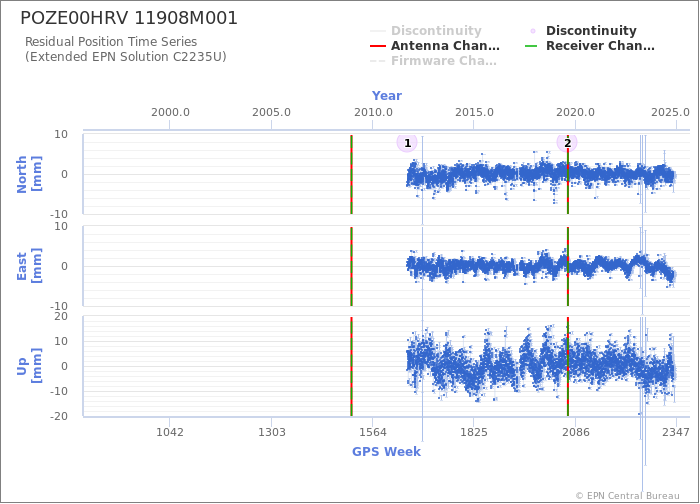The height and width of the screenshot is (504, 700).
Task: Toggle the Receiver Change legend entry
Action: click(590, 46)
